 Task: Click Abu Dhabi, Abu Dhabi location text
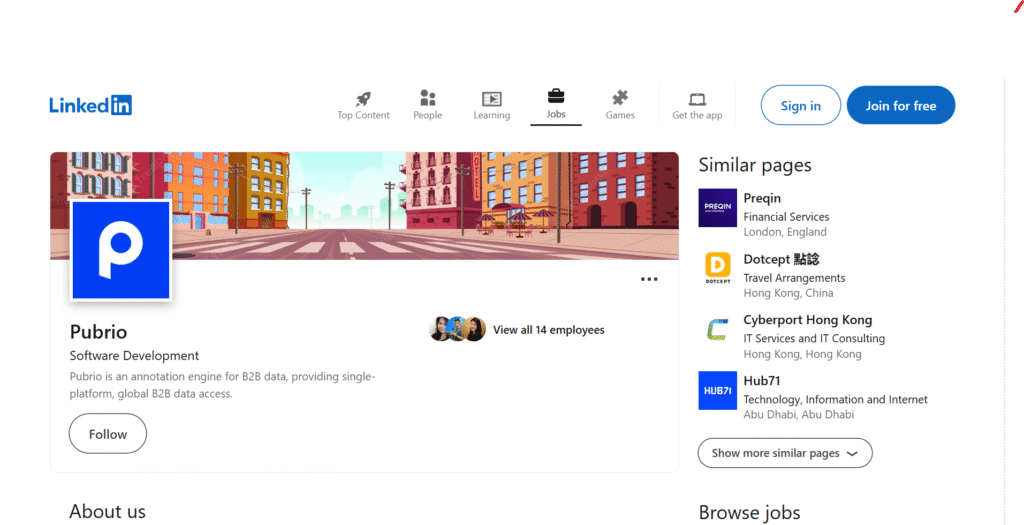799,415
